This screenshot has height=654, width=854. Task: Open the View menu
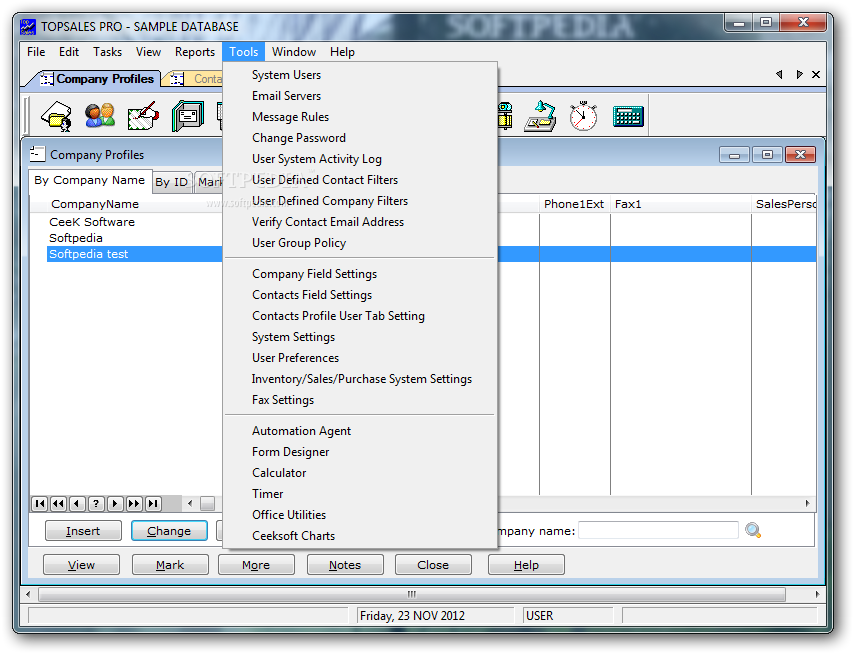click(x=148, y=52)
